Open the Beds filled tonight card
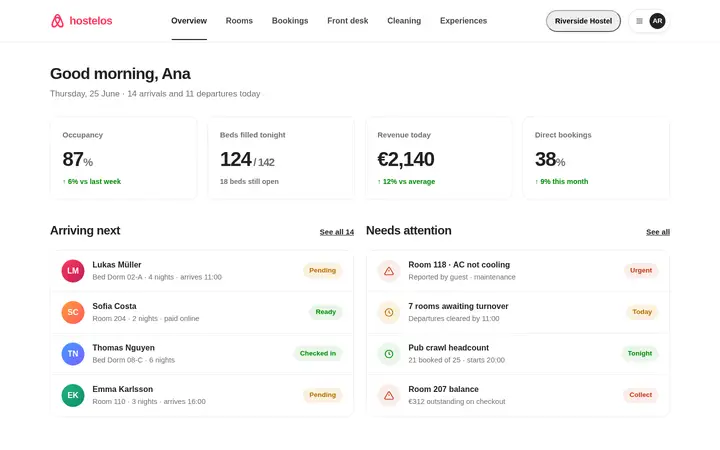This screenshot has height=450, width=720. [281, 158]
